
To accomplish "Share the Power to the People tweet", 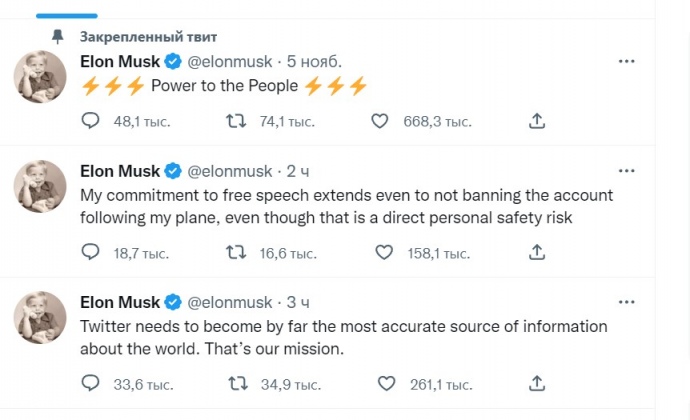I will click(537, 121).
